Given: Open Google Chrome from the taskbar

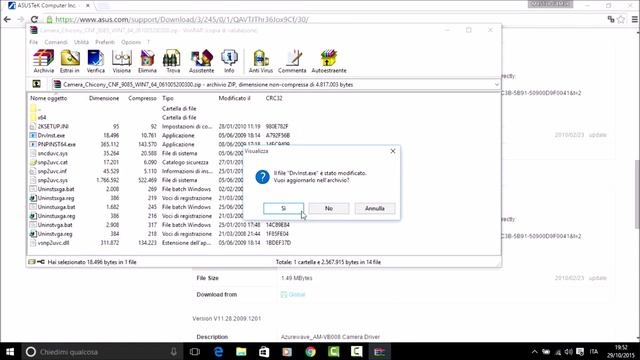Looking at the screenshot, I should (311, 351).
